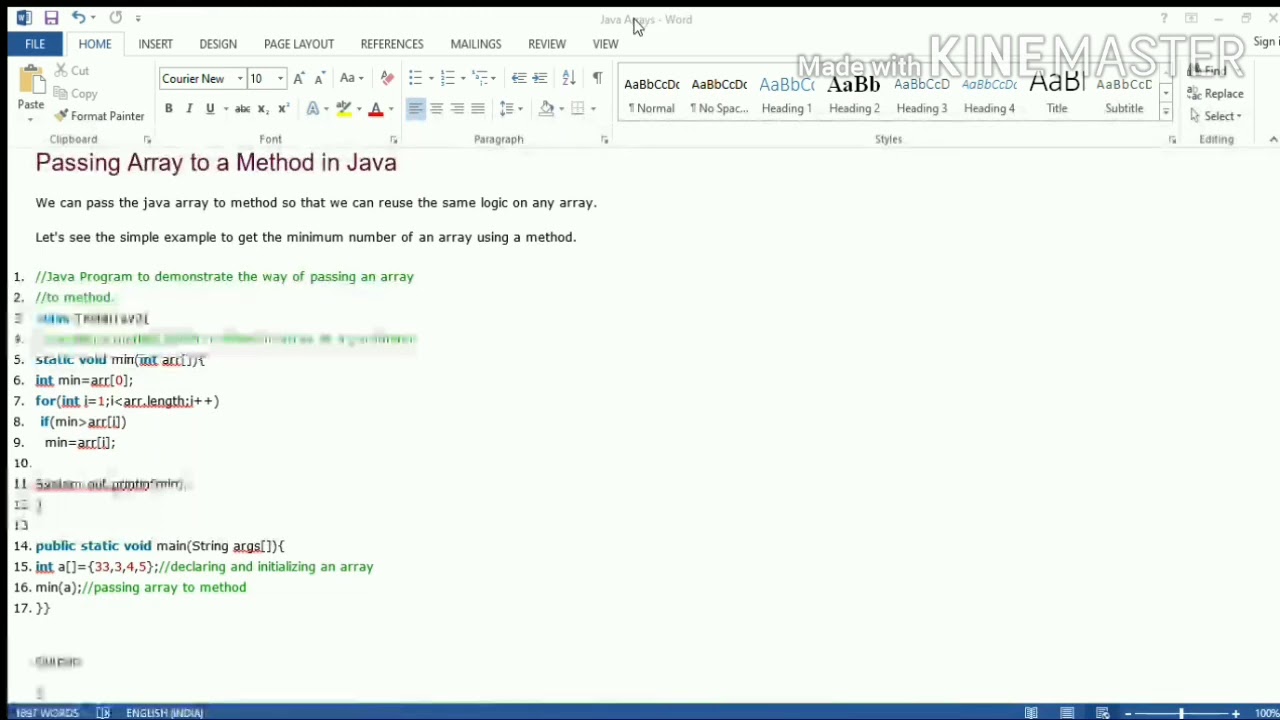This screenshot has height=720, width=1280.
Task: Click the Replace button
Action: point(1216,93)
